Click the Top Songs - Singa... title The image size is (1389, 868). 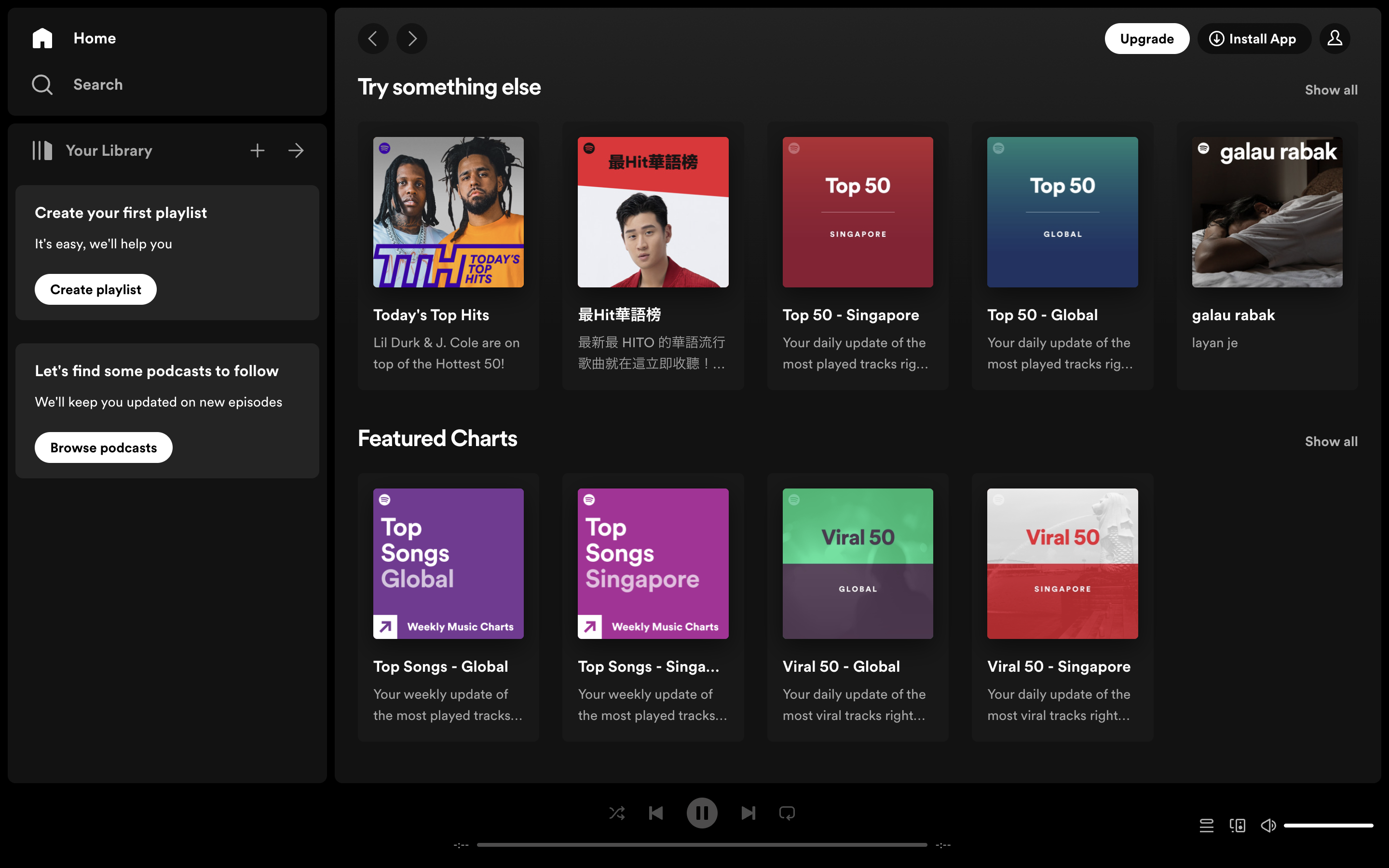click(649, 666)
